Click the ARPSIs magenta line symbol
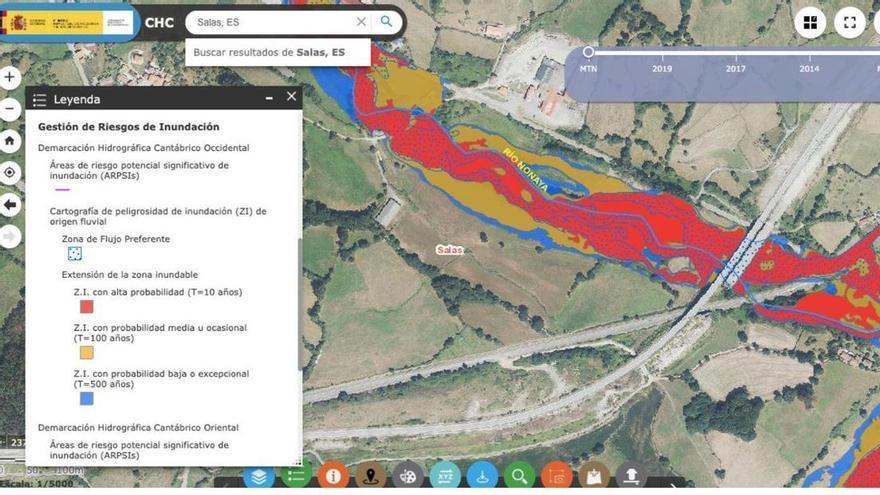Screen dimensions: 880x495 click(x=62, y=190)
